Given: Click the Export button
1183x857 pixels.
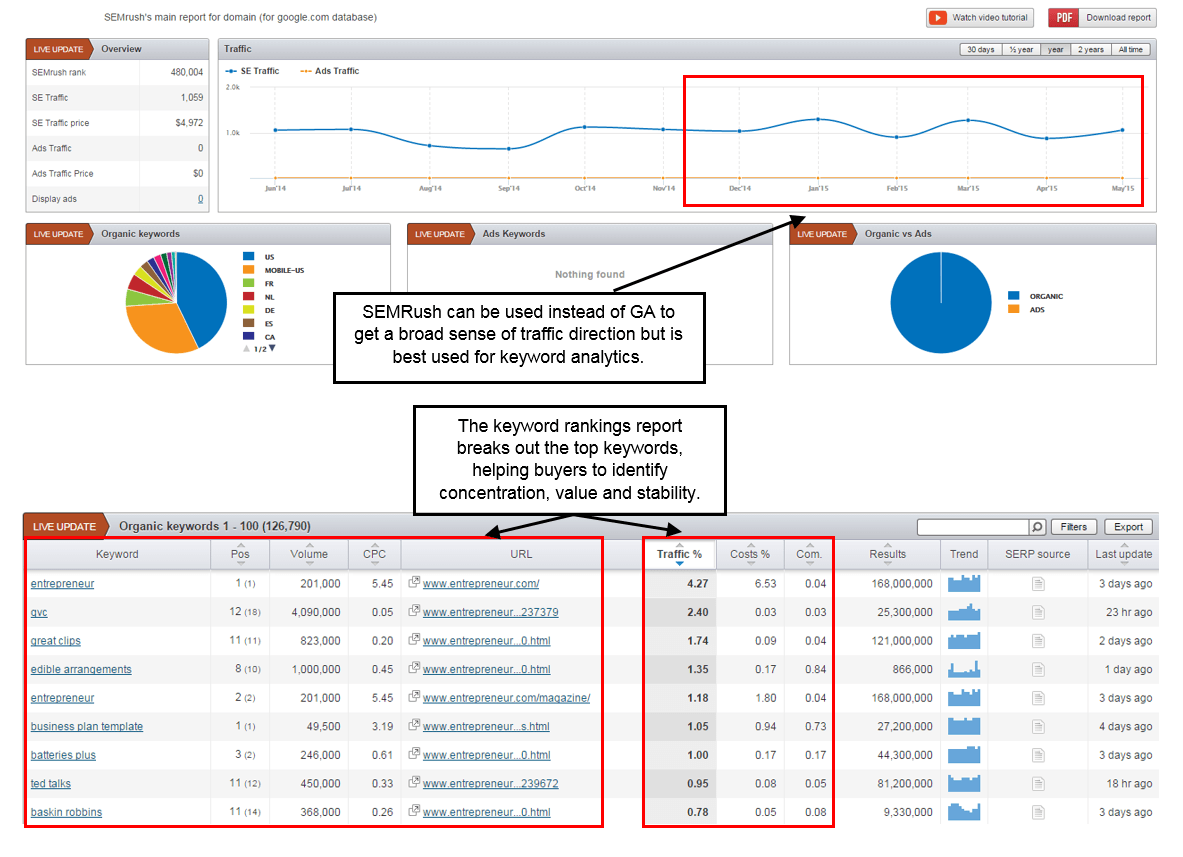Looking at the screenshot, I should 1129,527.
